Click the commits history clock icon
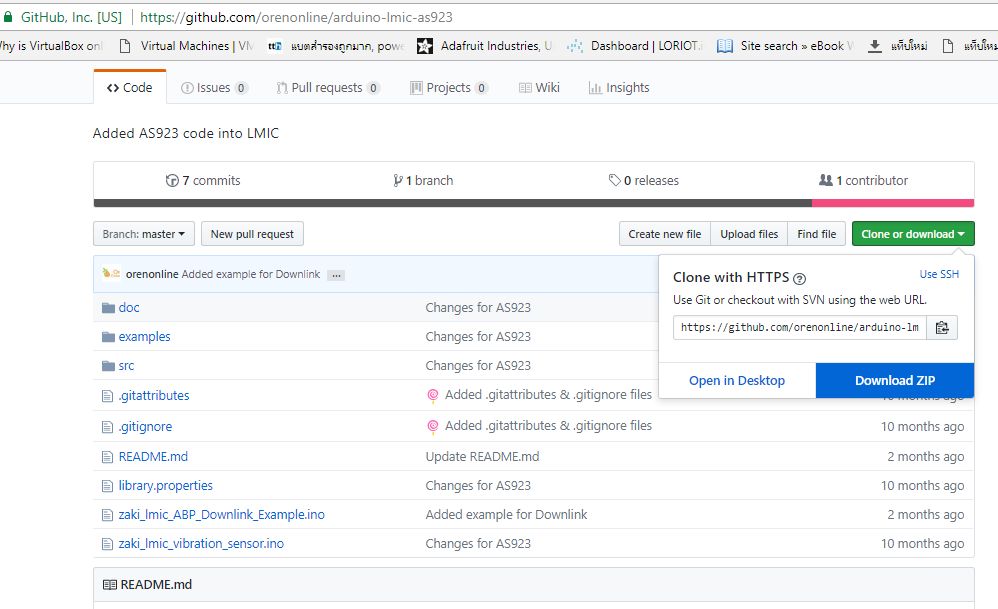The width and height of the screenshot is (998, 609). click(x=172, y=181)
